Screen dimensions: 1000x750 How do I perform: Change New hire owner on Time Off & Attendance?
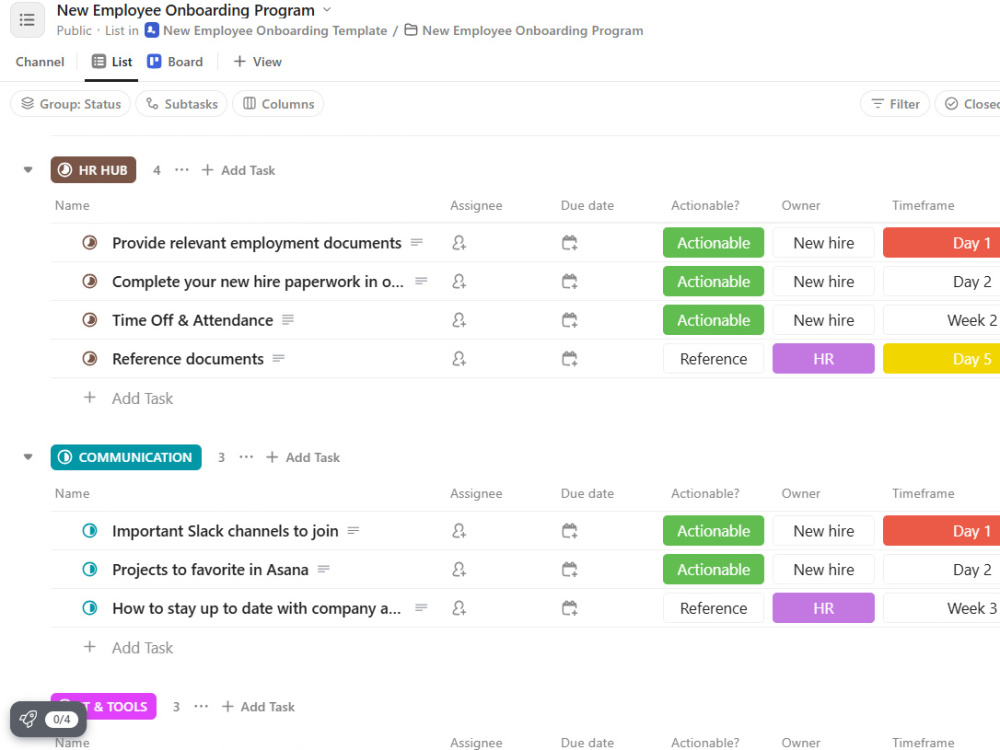(823, 320)
